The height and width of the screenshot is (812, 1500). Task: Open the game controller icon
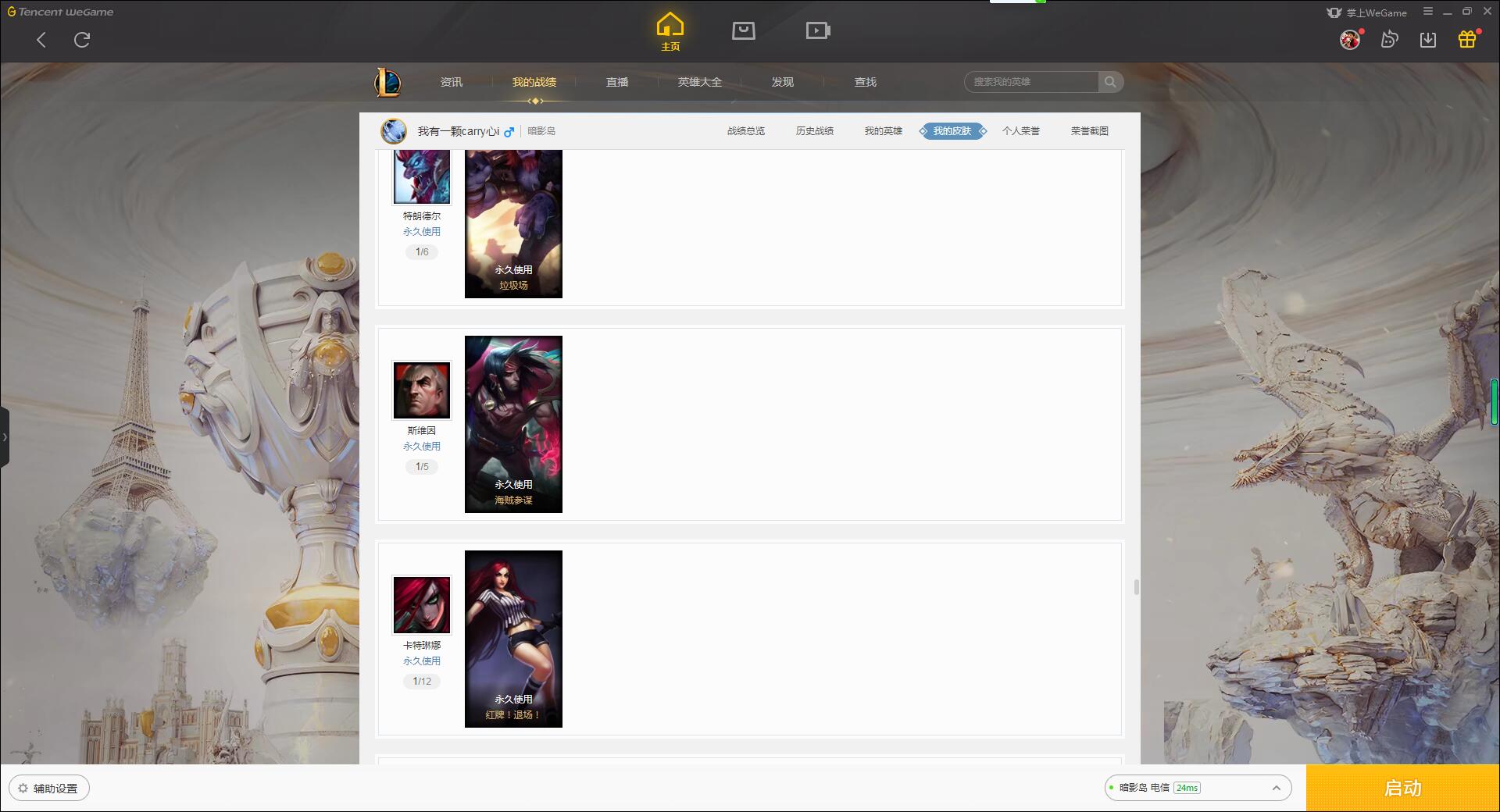pyautogui.click(x=1389, y=39)
